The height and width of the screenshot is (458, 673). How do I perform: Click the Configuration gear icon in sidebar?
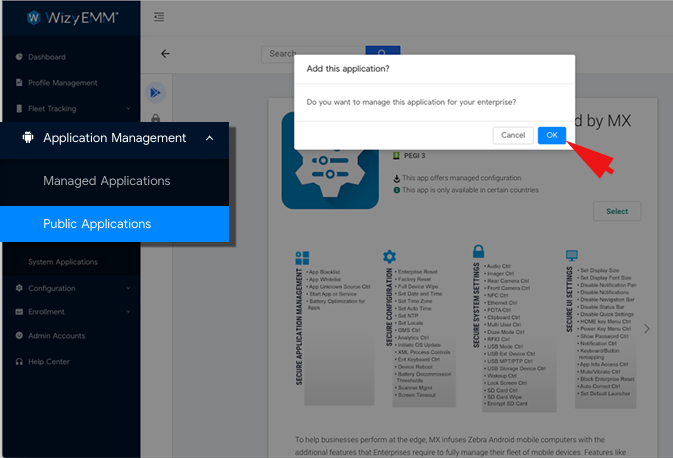[x=19, y=288]
